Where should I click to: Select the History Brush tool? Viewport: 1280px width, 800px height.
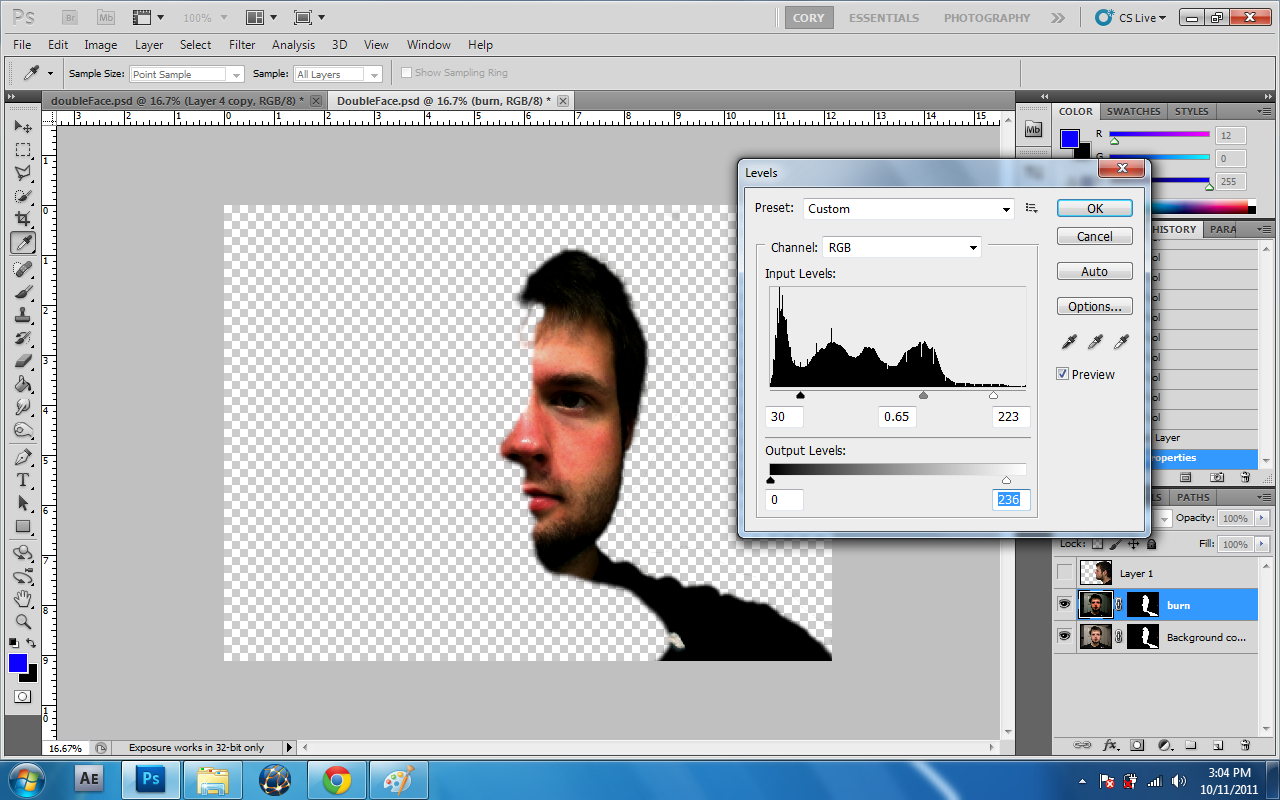(x=22, y=338)
